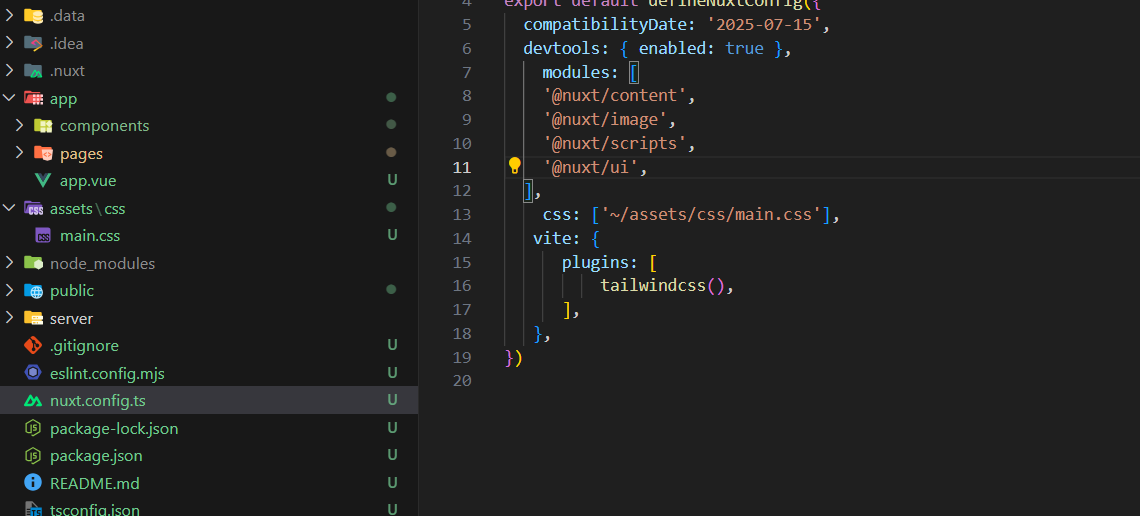Open main.css in the explorer
The height and width of the screenshot is (516, 1140).
[90, 236]
